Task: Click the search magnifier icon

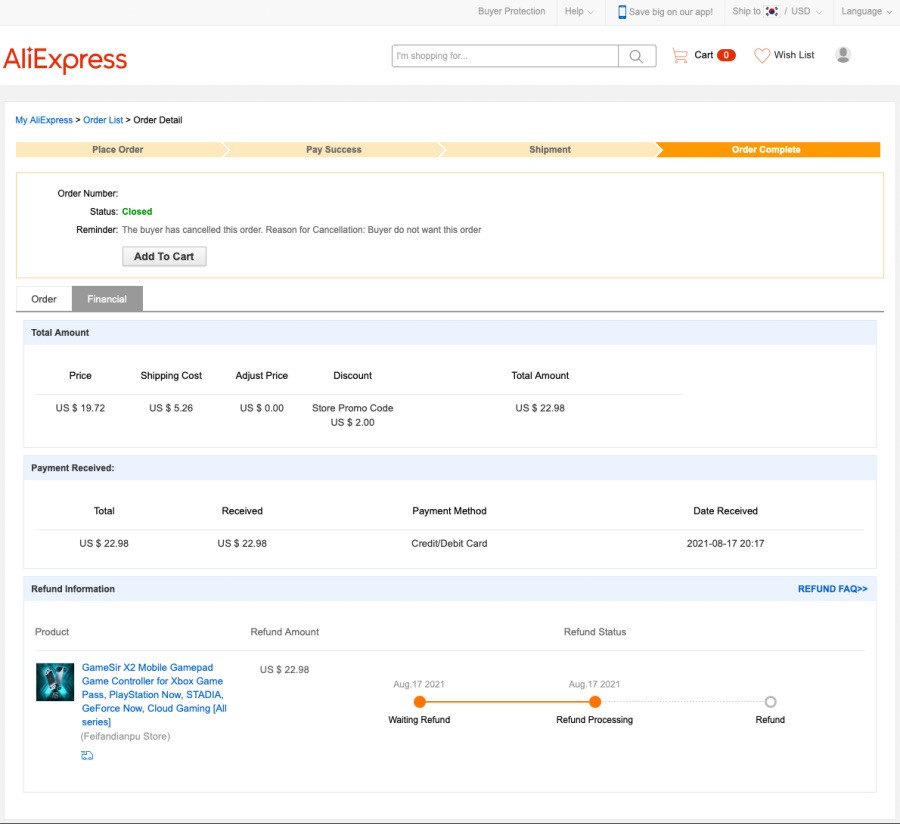Action: (x=636, y=56)
